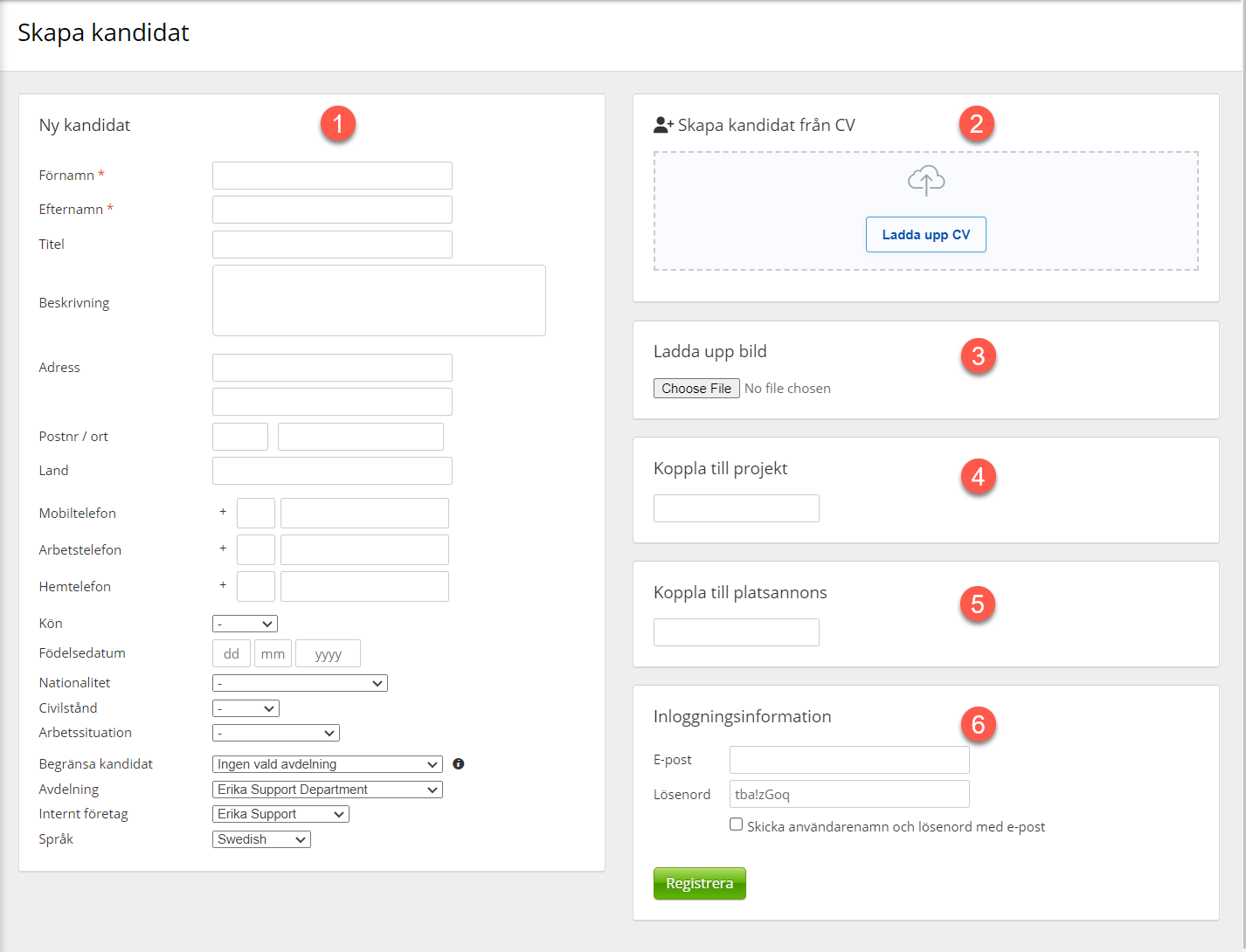
Task: Open the Språk dropdown showing Swedish
Action: [x=261, y=839]
